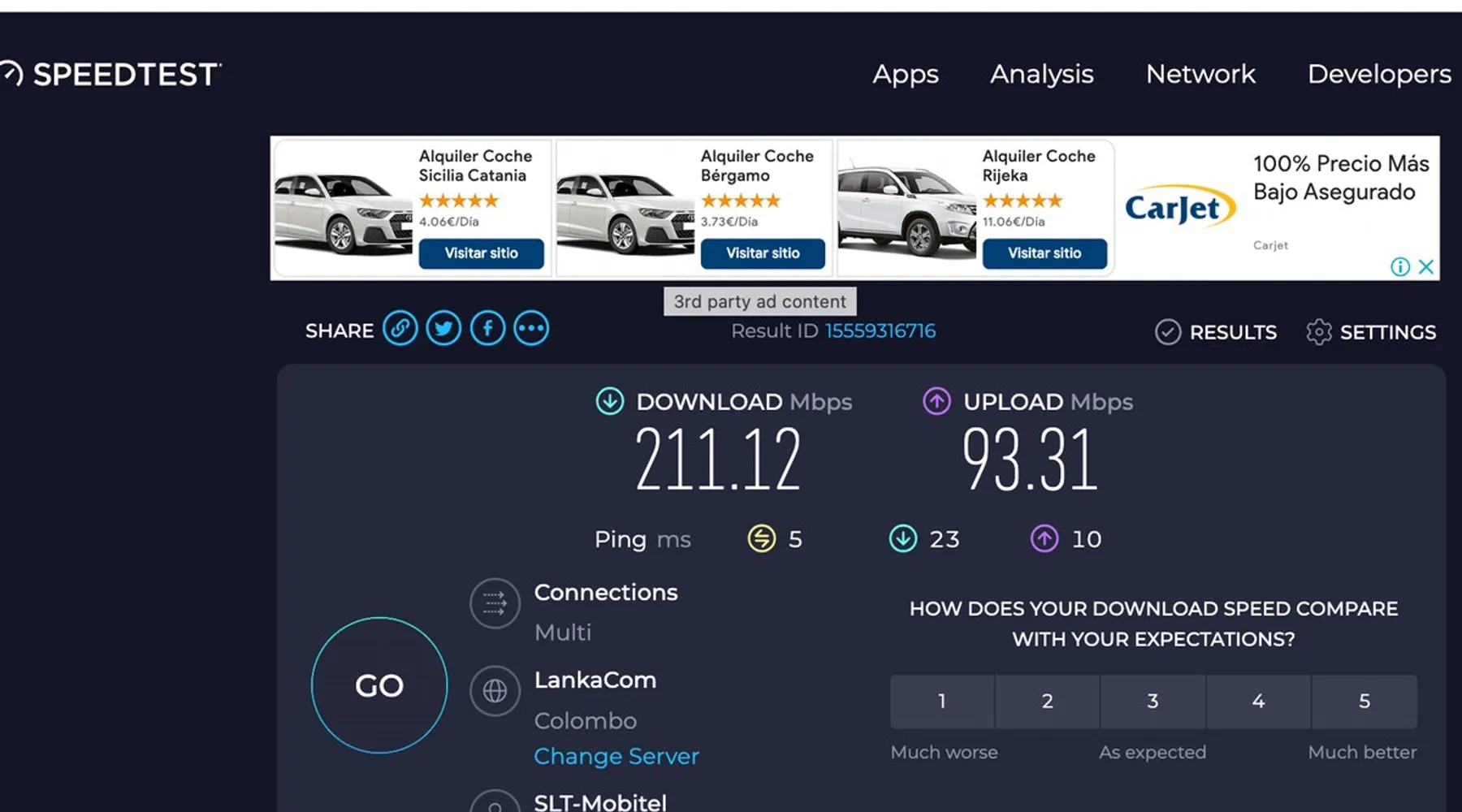Open more share options icon
This screenshot has width=1462, height=812.
pyautogui.click(x=531, y=329)
